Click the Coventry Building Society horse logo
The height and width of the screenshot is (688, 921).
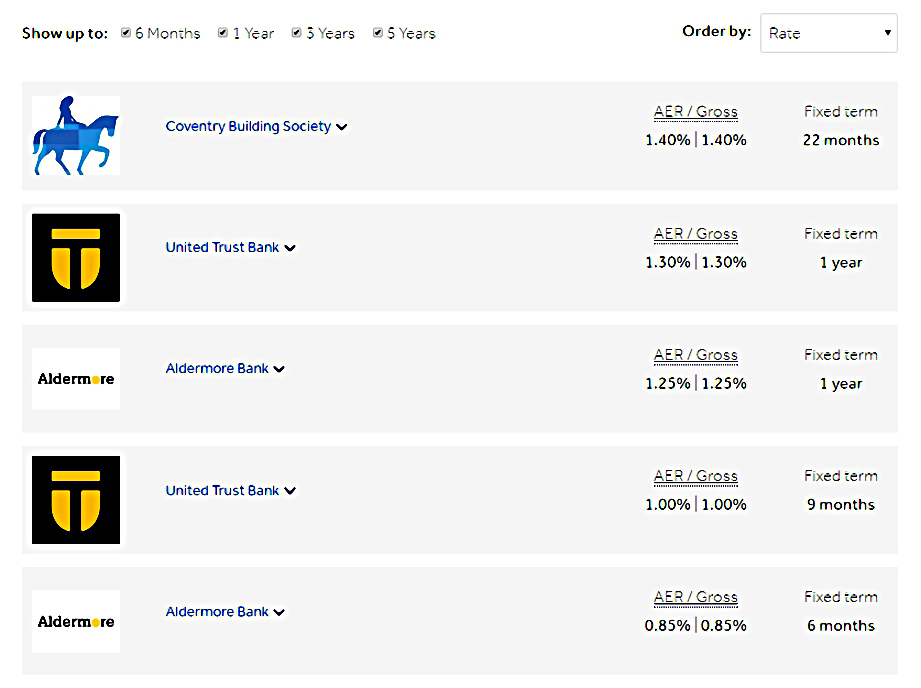point(76,136)
